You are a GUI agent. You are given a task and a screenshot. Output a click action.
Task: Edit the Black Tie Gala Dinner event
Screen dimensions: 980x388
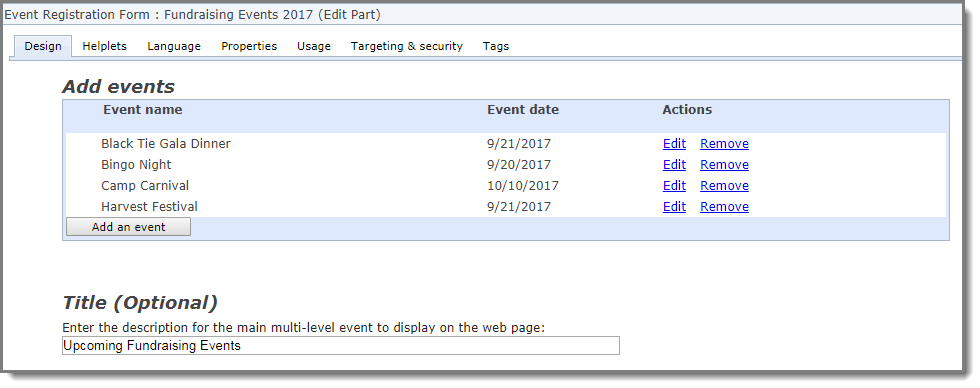(x=674, y=144)
